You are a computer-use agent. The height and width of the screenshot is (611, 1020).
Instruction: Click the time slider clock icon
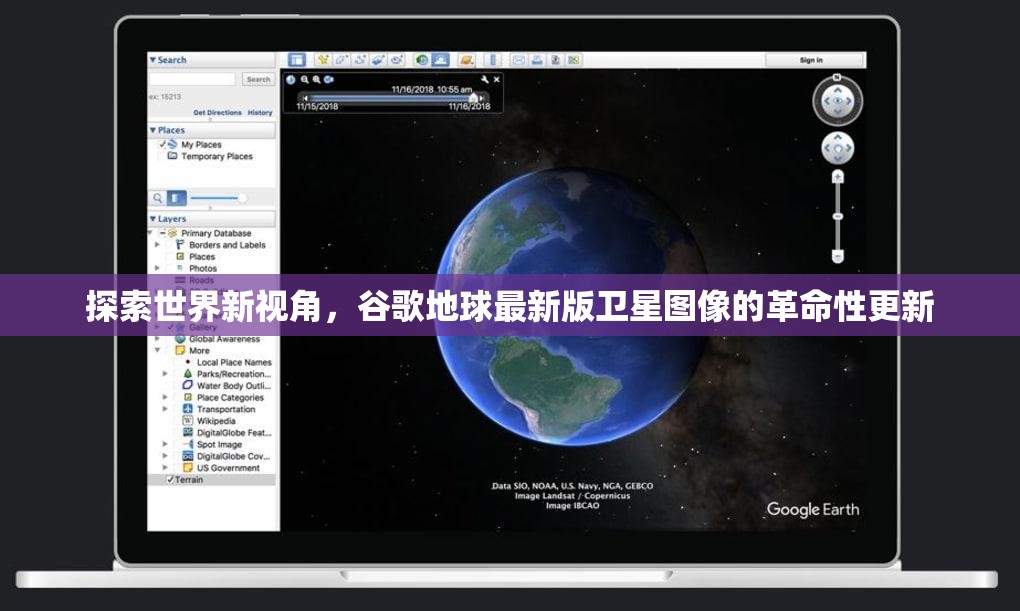pos(290,80)
